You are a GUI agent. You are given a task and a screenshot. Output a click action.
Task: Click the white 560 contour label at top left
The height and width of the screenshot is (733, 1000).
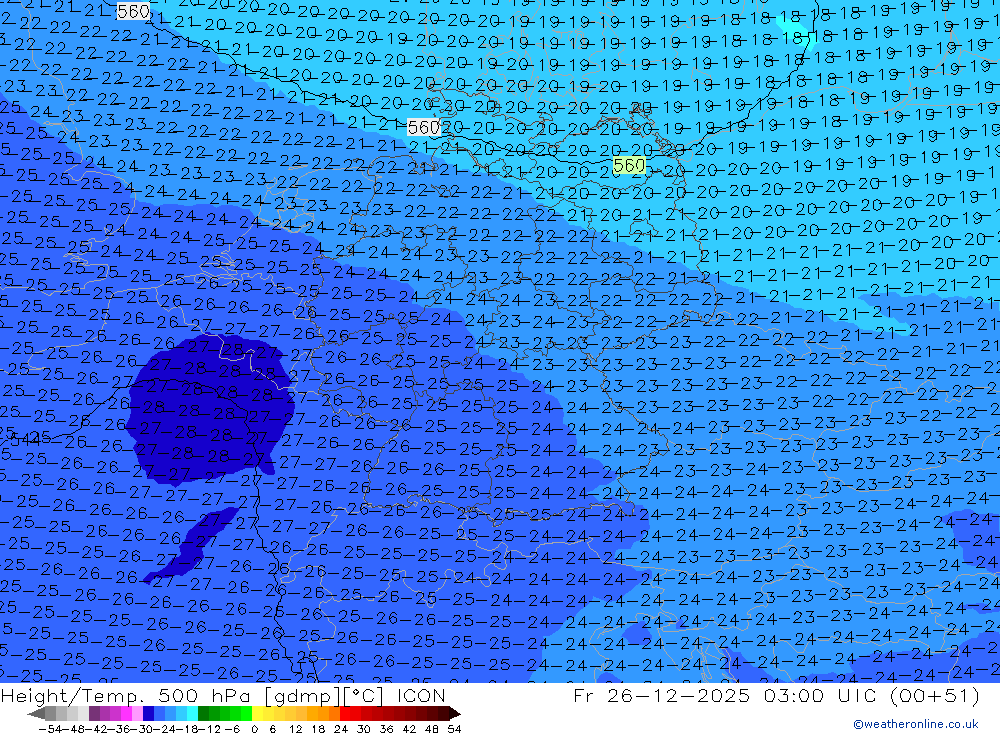point(133,11)
